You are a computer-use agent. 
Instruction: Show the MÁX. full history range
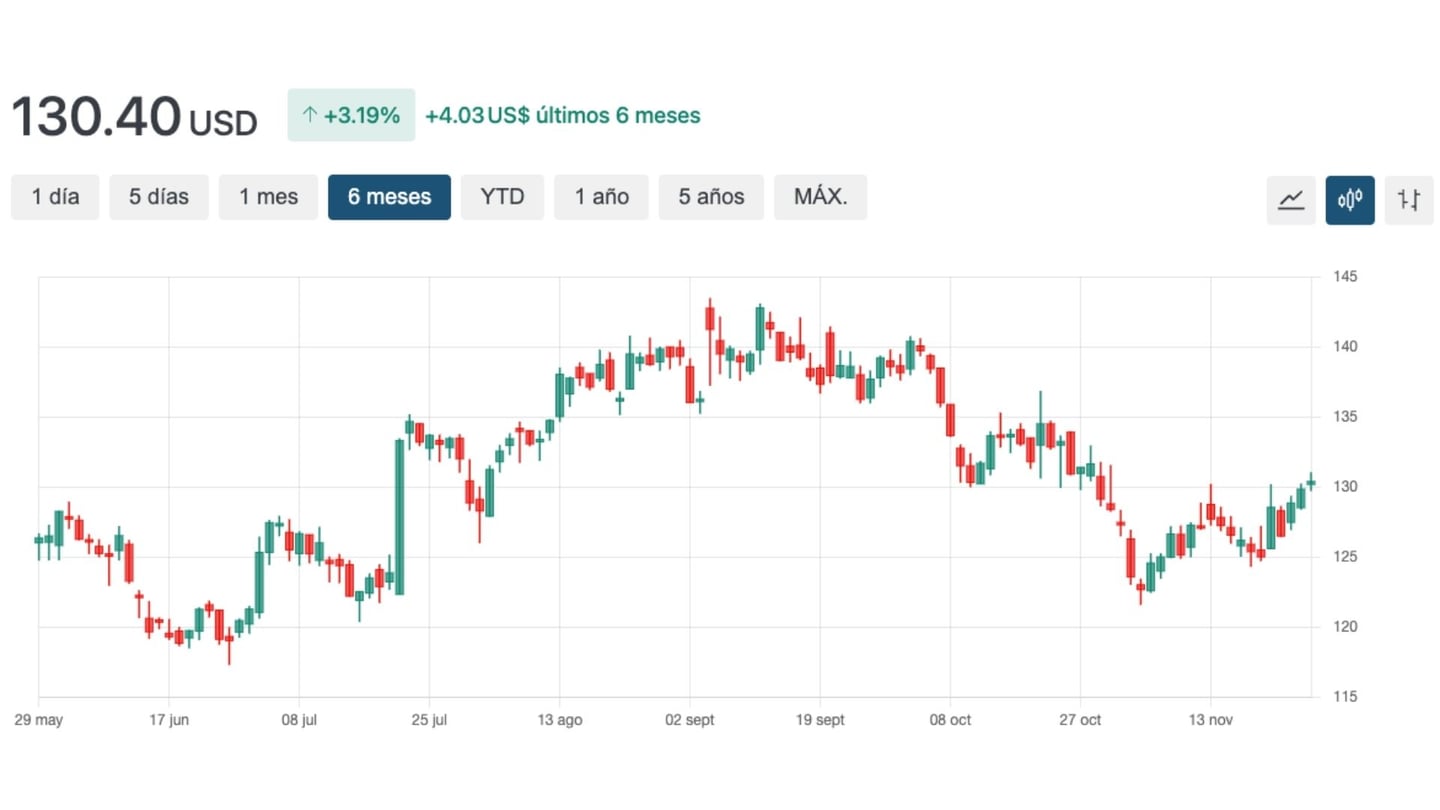820,197
